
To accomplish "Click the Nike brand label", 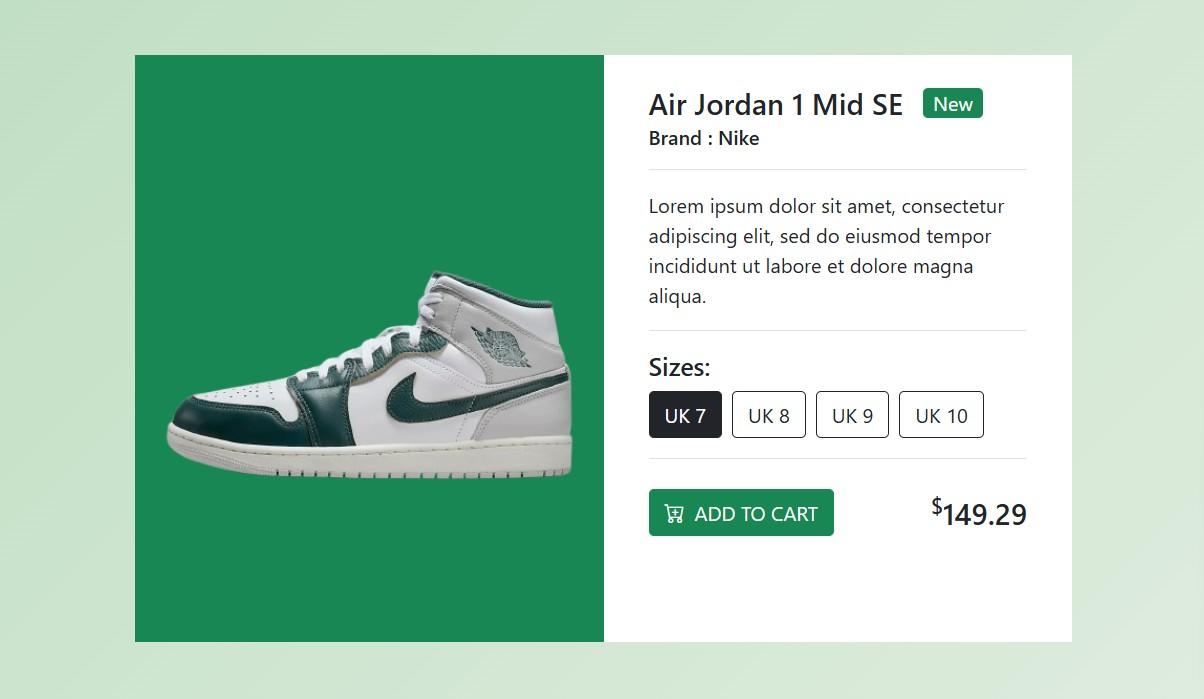I will (704, 138).
